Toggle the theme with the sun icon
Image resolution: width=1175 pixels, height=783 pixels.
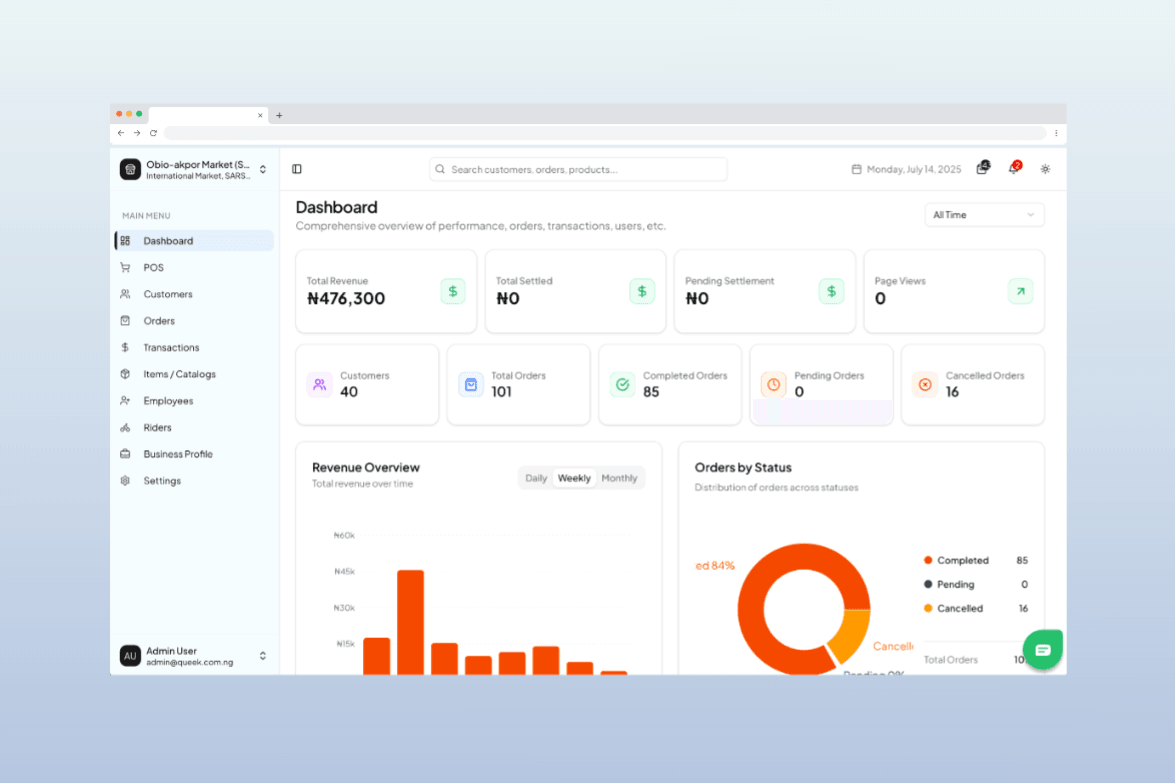[x=1045, y=169]
